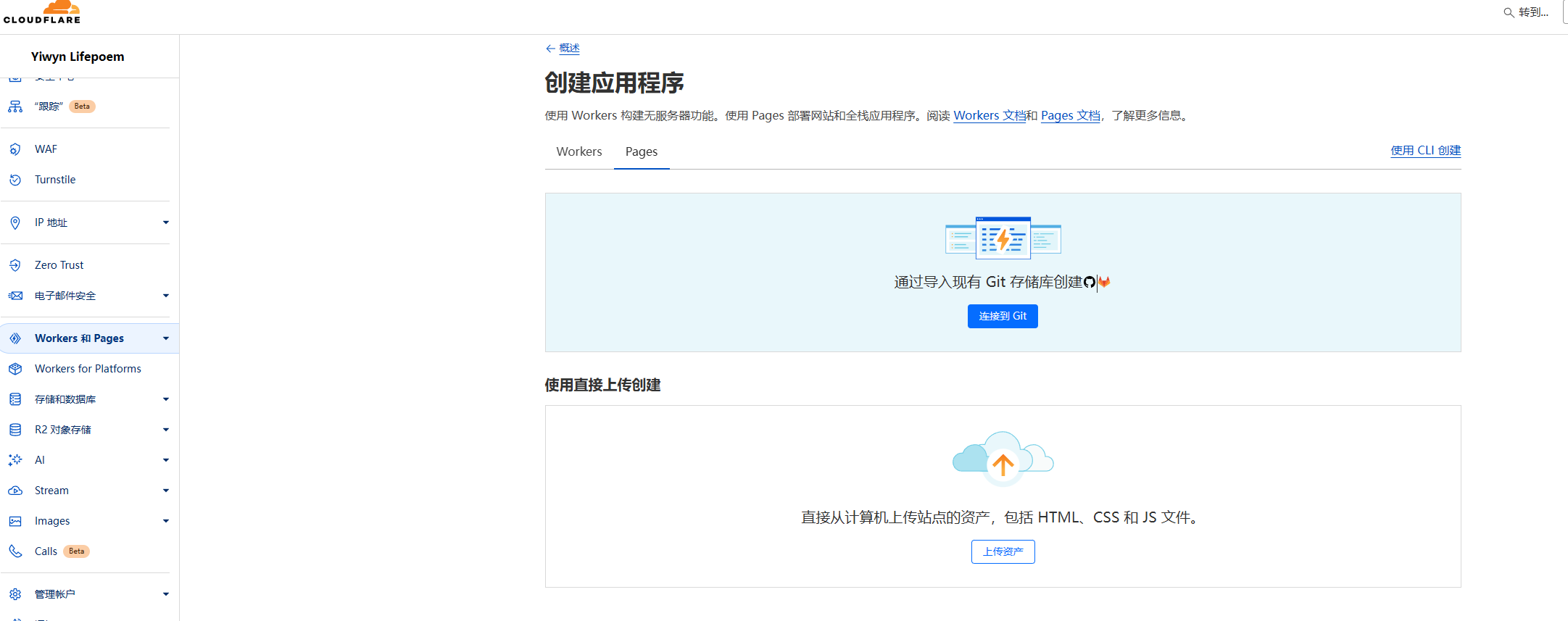This screenshot has height=621, width=1568.
Task: Open the Workers 文档 link
Action: (990, 115)
